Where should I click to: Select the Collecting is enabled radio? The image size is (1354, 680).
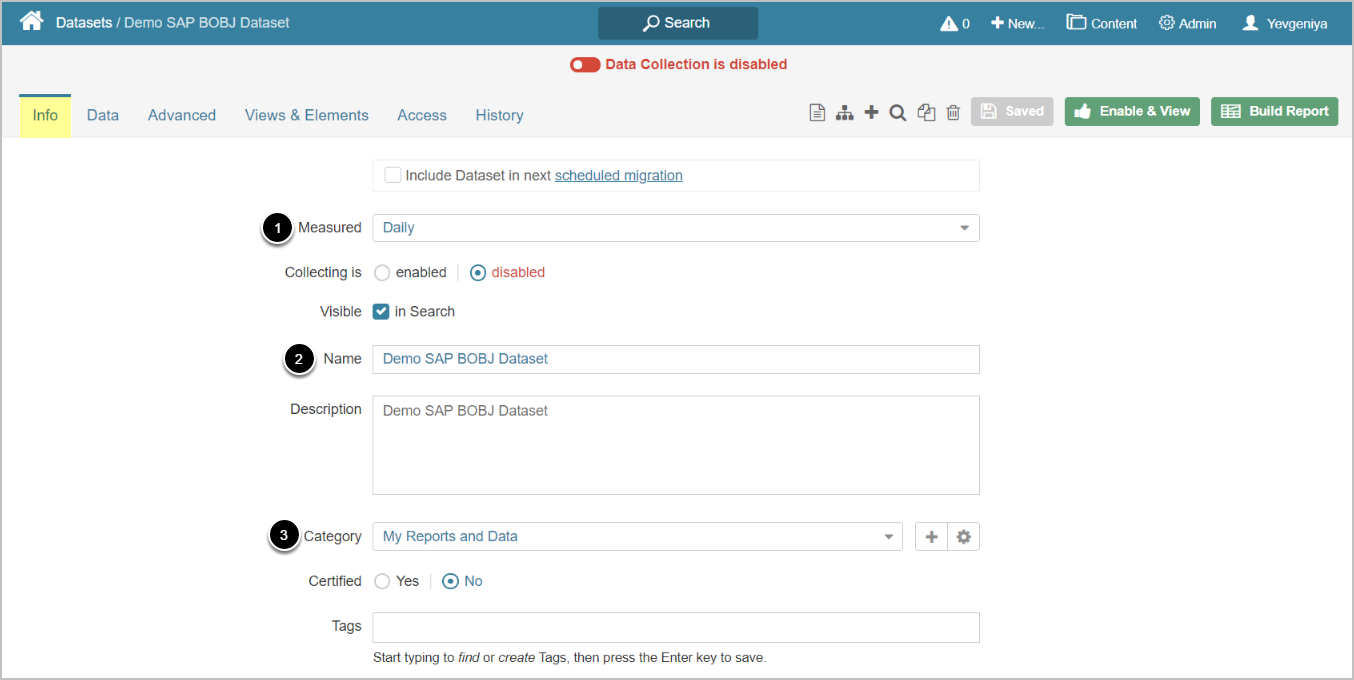coord(382,273)
